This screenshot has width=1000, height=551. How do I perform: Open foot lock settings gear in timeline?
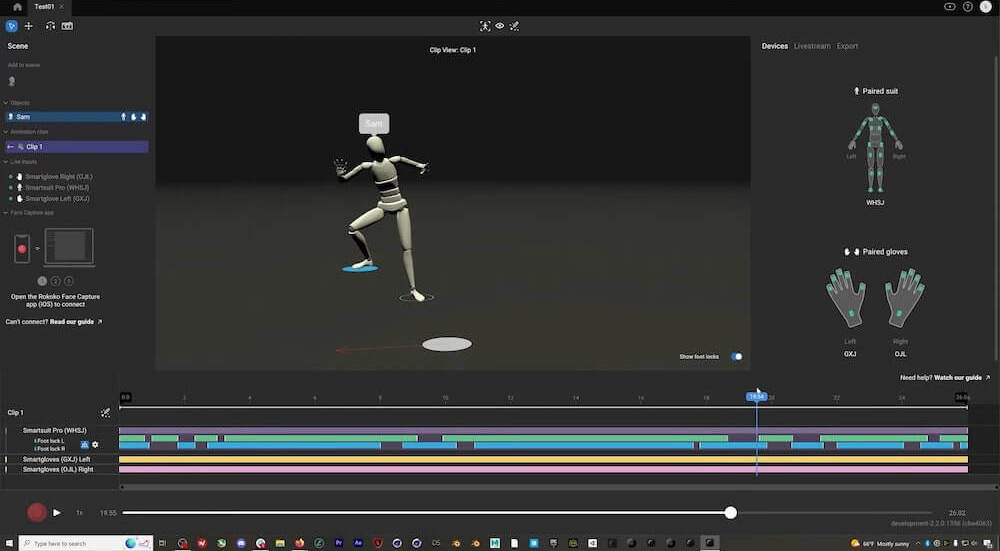pyautogui.click(x=96, y=444)
